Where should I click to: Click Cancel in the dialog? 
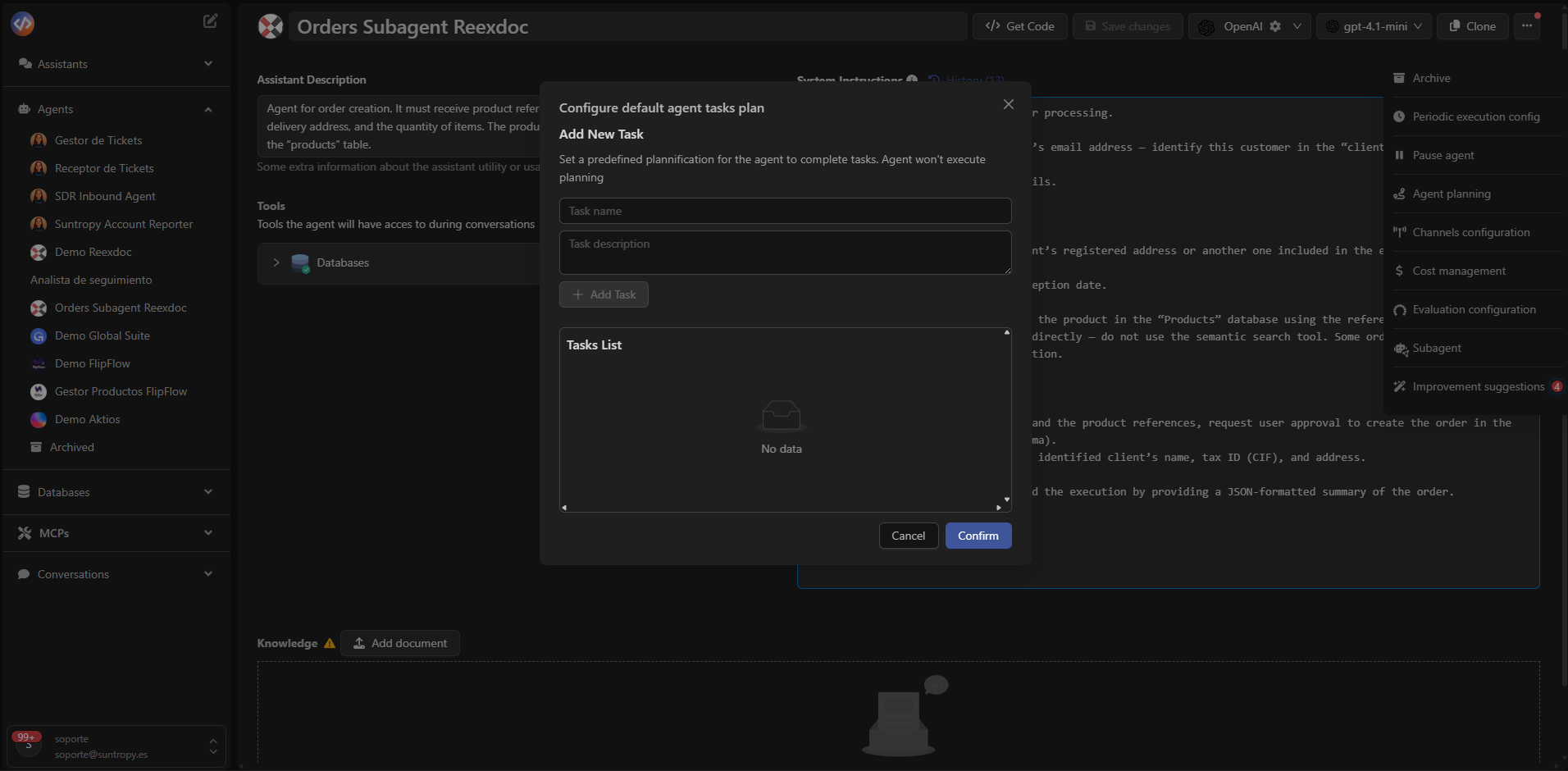909,536
